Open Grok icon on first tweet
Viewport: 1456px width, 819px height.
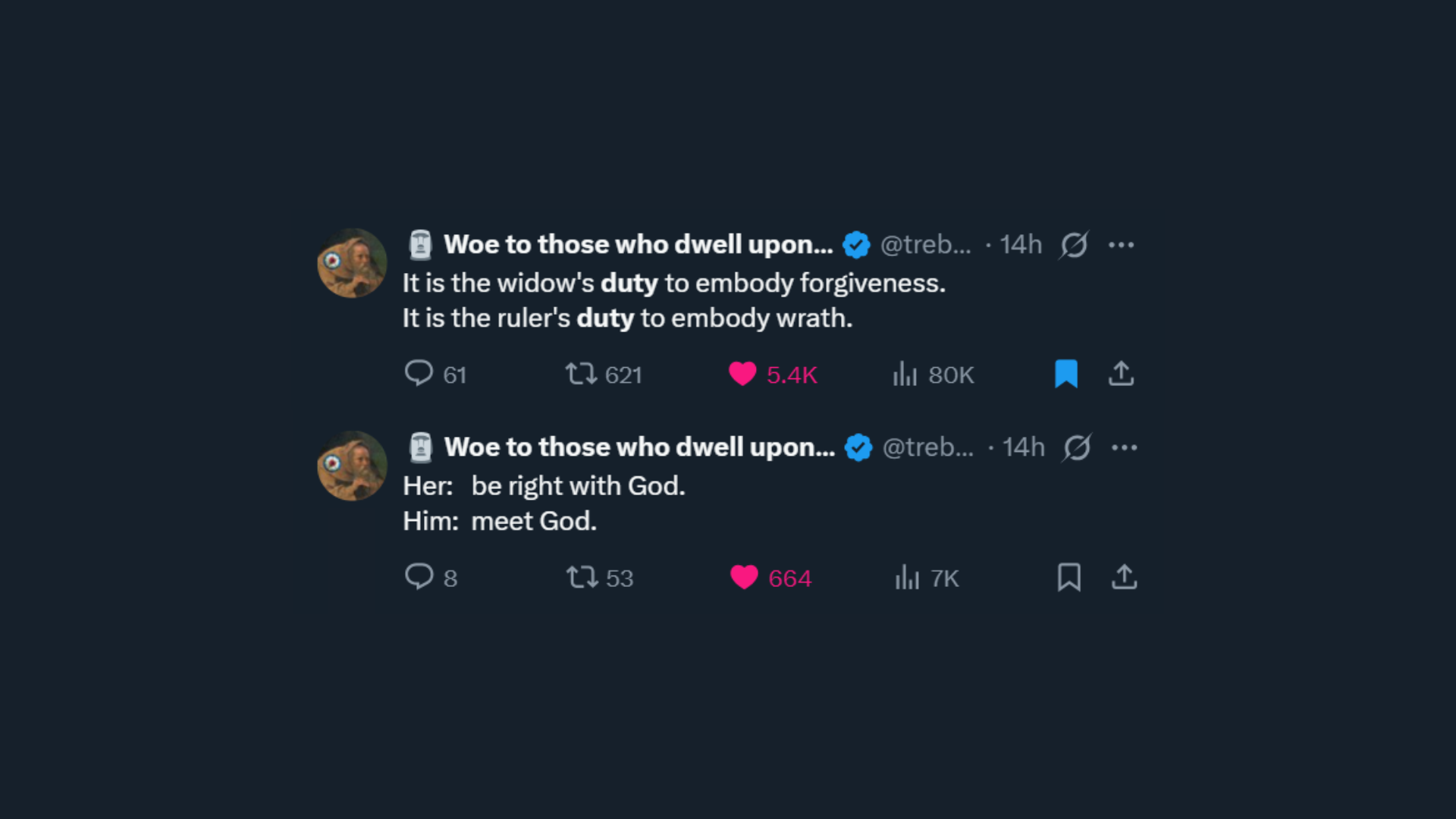pyautogui.click(x=1075, y=244)
